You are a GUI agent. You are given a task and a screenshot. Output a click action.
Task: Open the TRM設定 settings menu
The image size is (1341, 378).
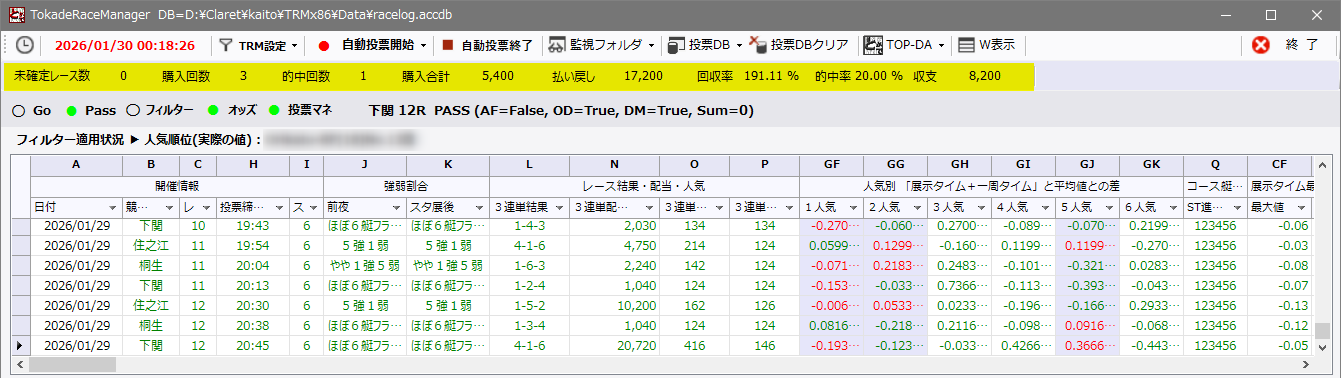point(258,45)
